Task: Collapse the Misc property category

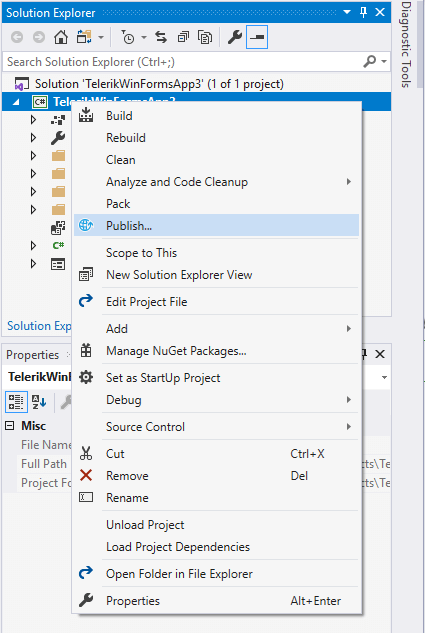Action: 10,425
